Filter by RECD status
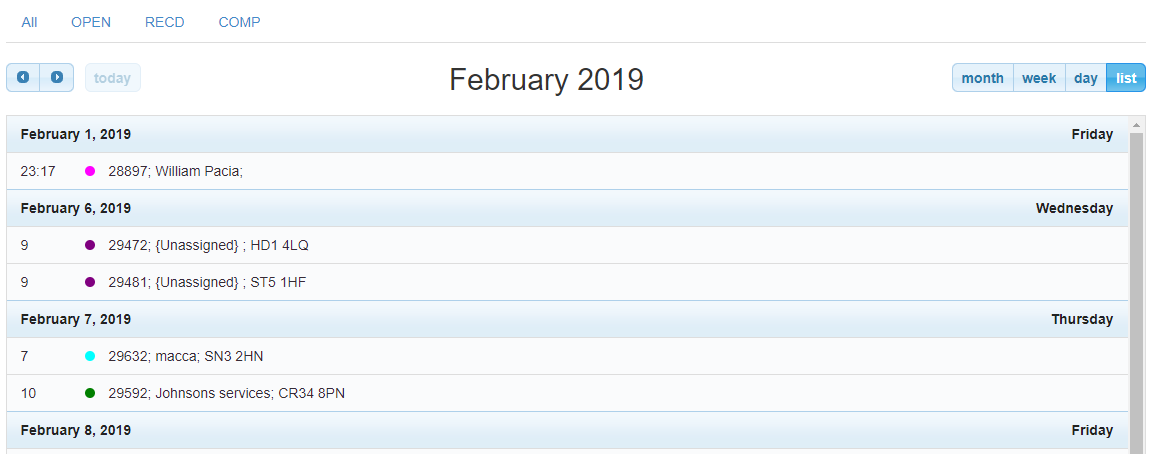This screenshot has height=454, width=1151. pos(164,22)
